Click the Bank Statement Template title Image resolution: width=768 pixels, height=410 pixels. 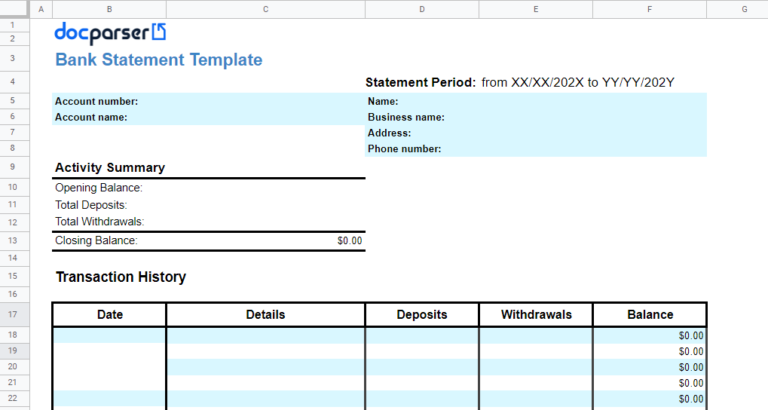(158, 60)
